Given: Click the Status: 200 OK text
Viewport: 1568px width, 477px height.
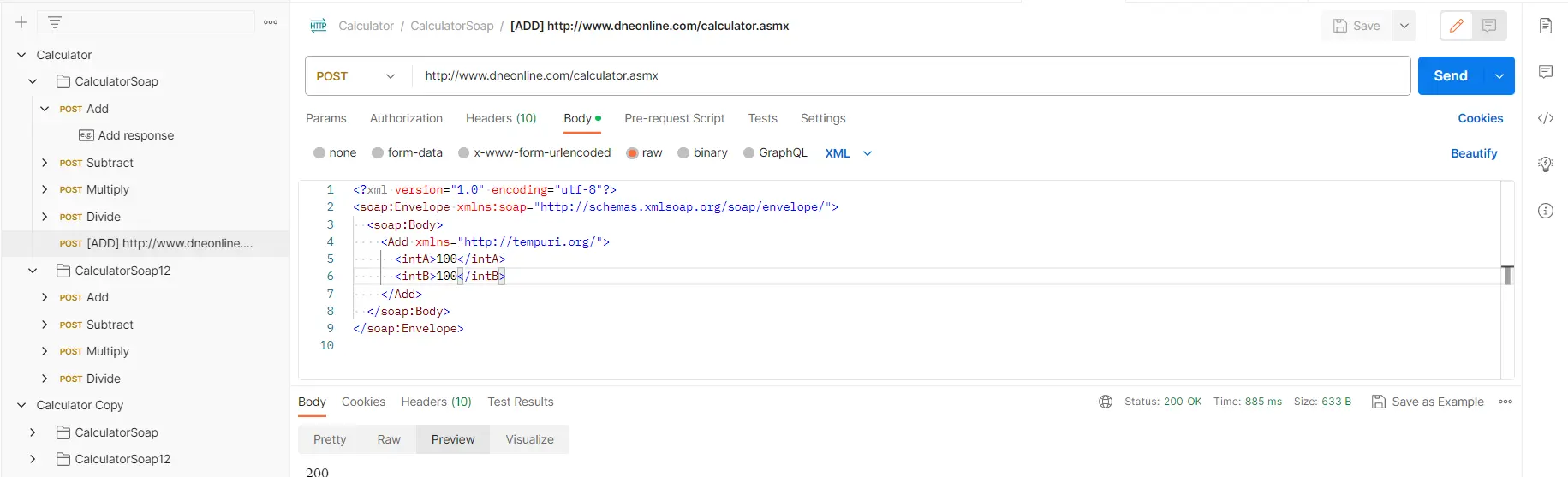Looking at the screenshot, I should click(1163, 402).
